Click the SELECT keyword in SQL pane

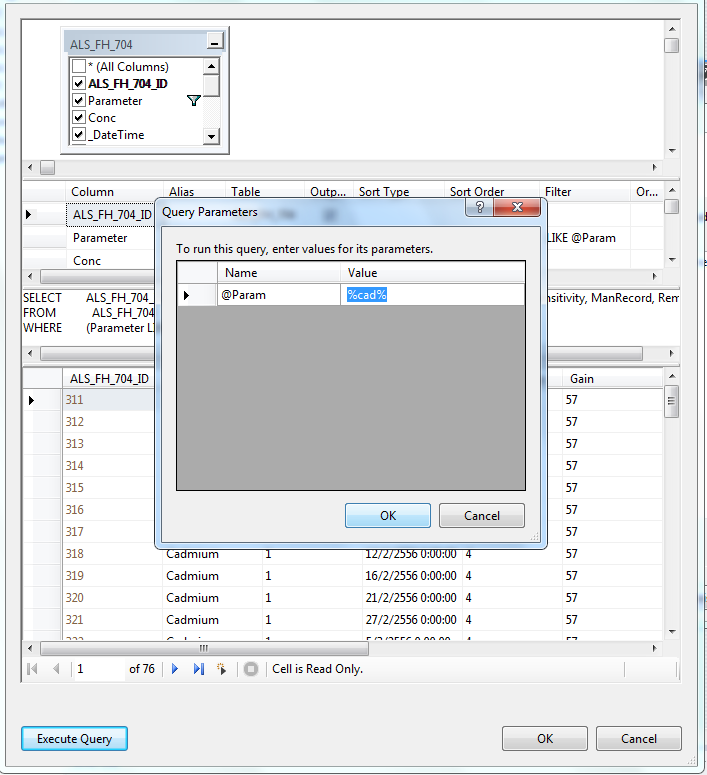click(43, 298)
